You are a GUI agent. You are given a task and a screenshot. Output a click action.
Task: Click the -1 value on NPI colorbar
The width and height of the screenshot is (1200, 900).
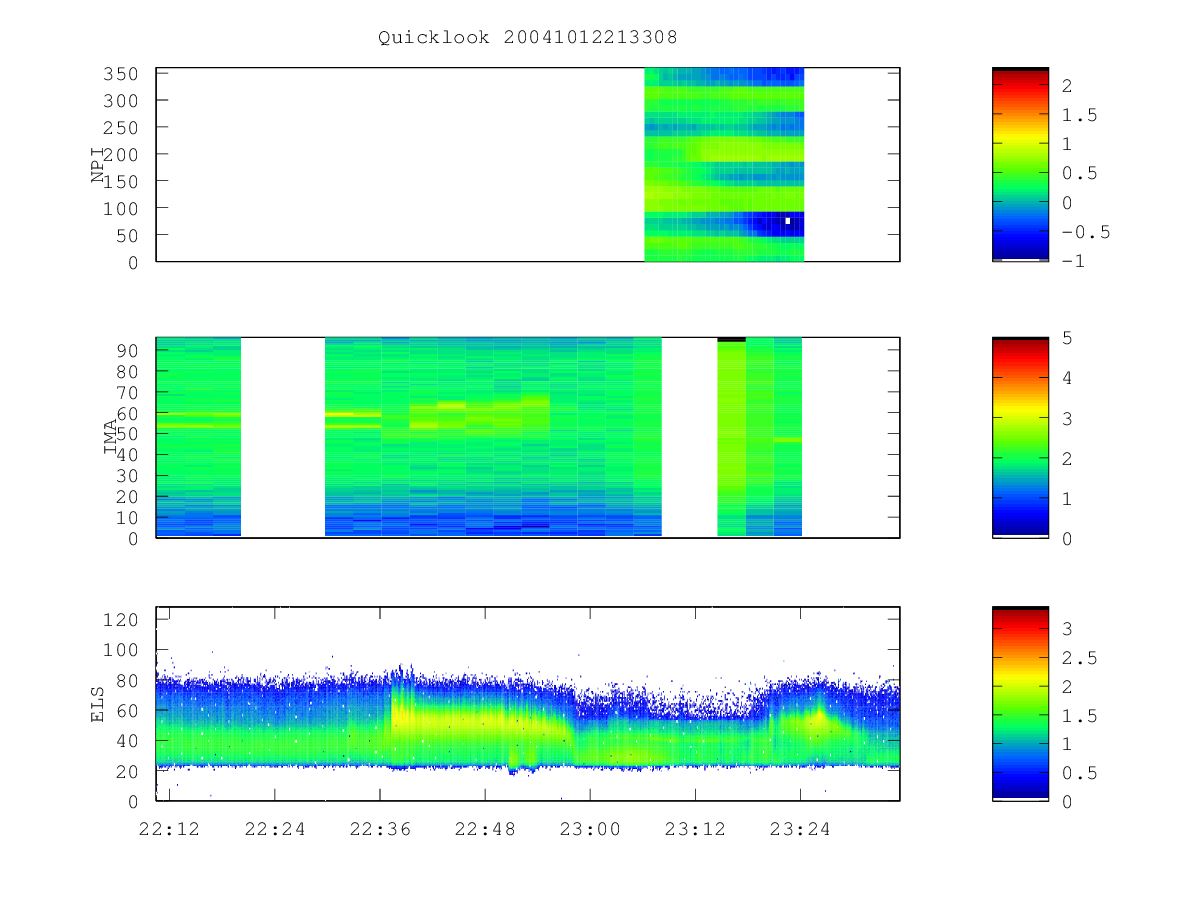(1073, 261)
